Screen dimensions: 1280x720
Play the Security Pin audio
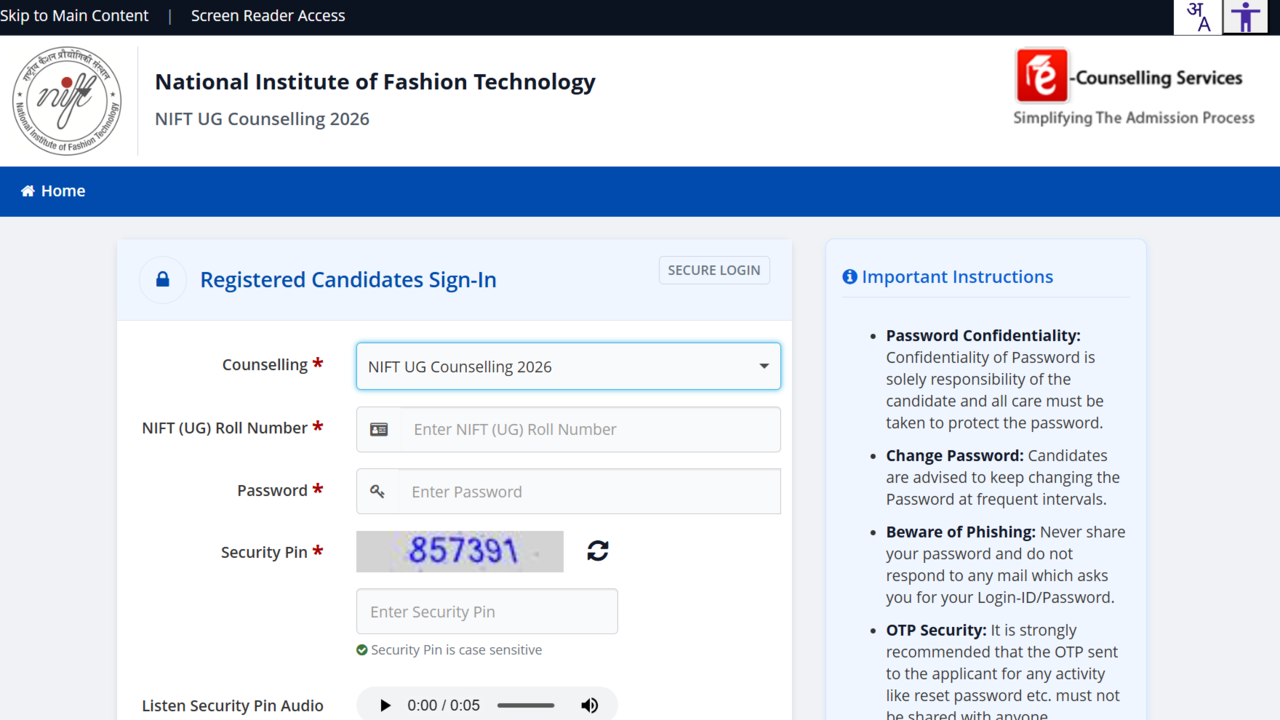[x=385, y=705]
